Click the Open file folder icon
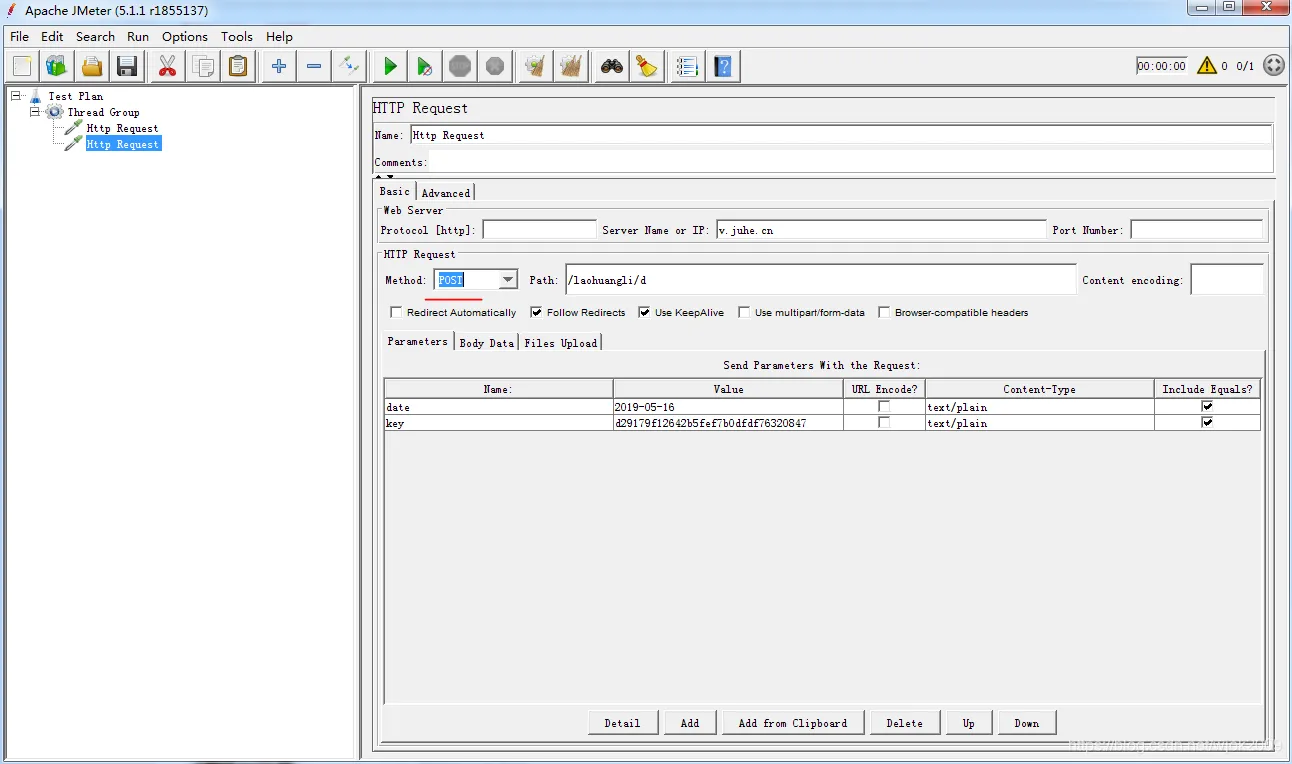1292x764 pixels. 92,67
